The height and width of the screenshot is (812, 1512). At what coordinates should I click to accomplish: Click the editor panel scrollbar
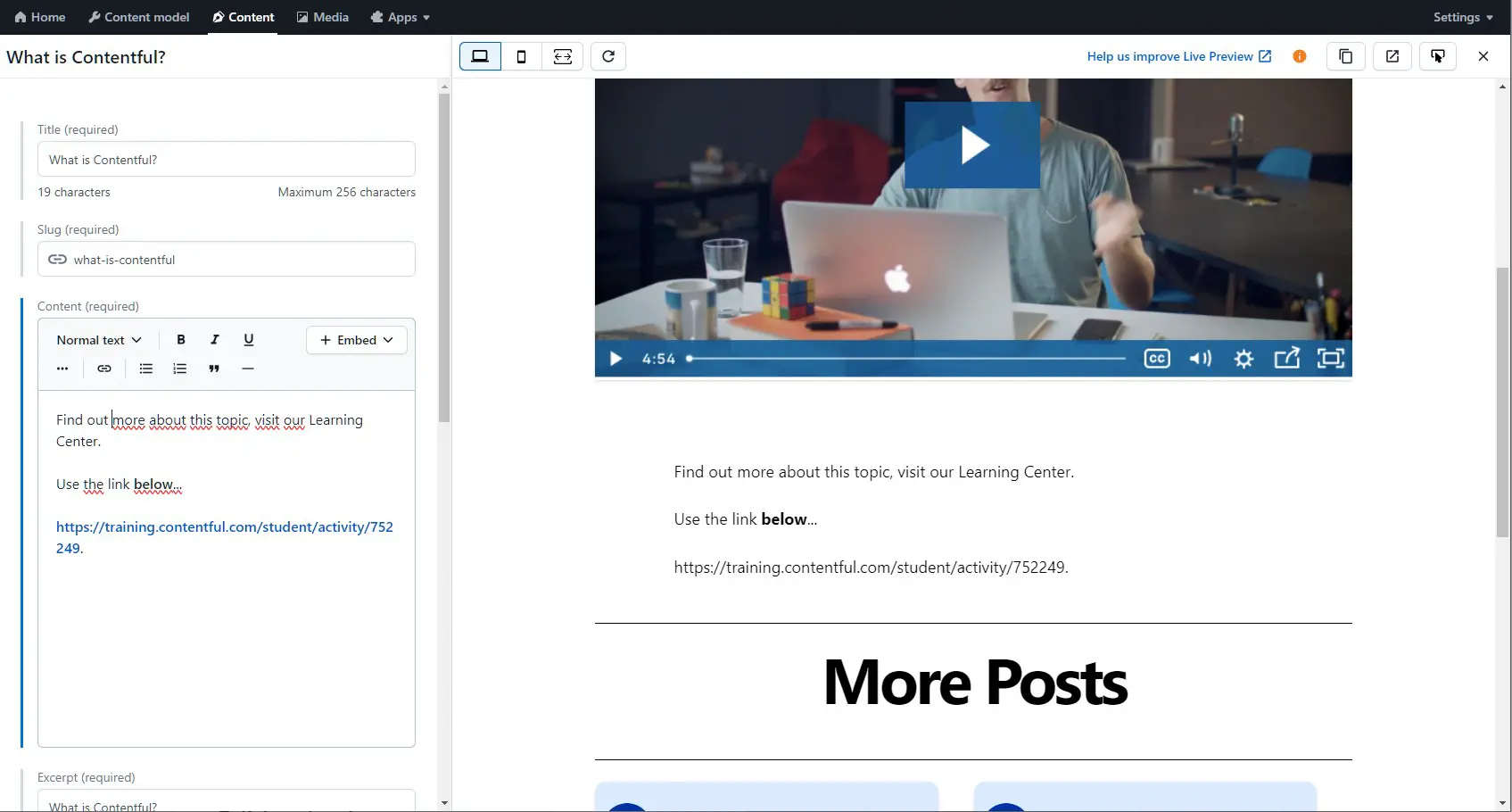[x=444, y=258]
